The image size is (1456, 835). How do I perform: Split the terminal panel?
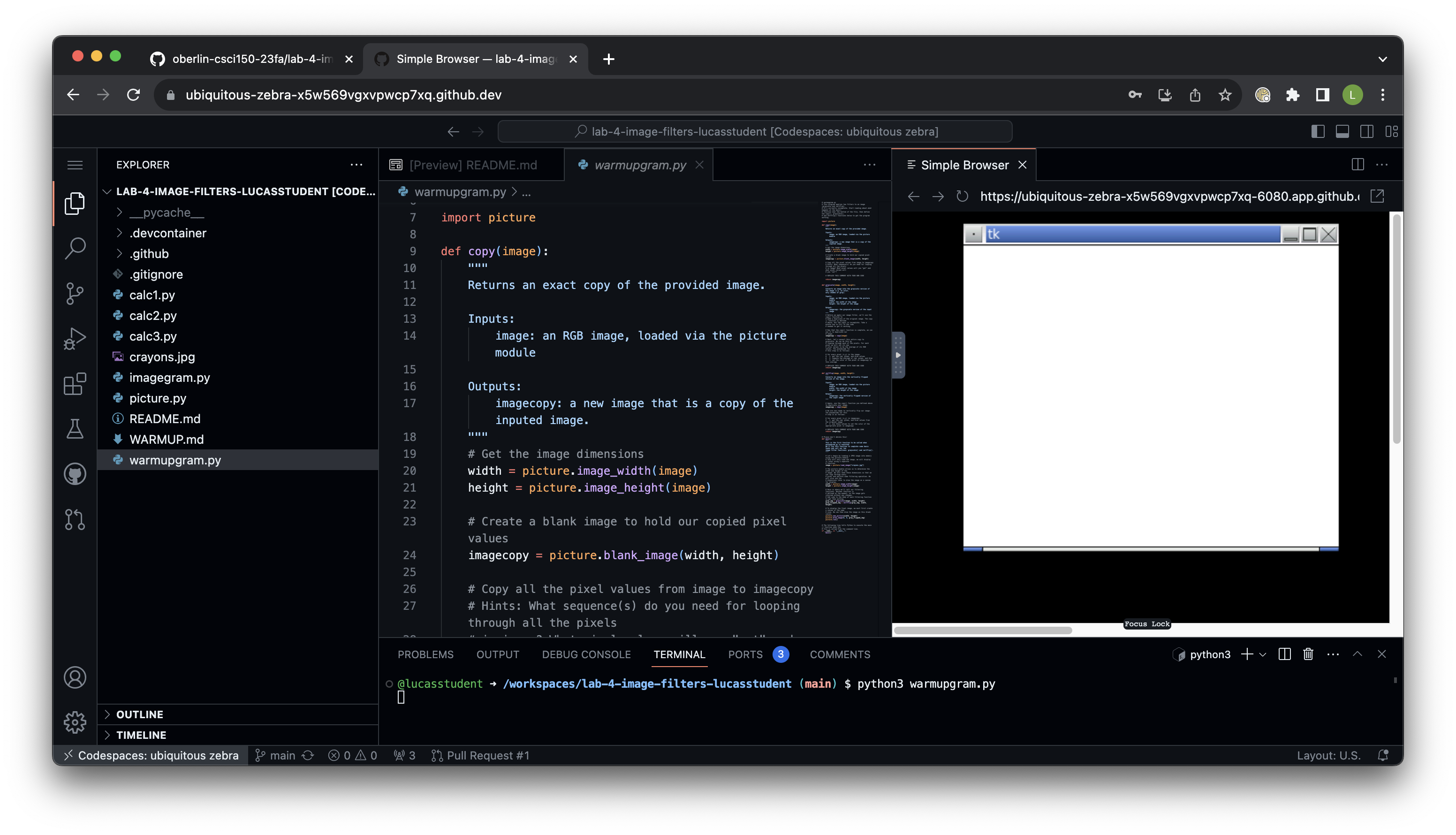coord(1284,654)
